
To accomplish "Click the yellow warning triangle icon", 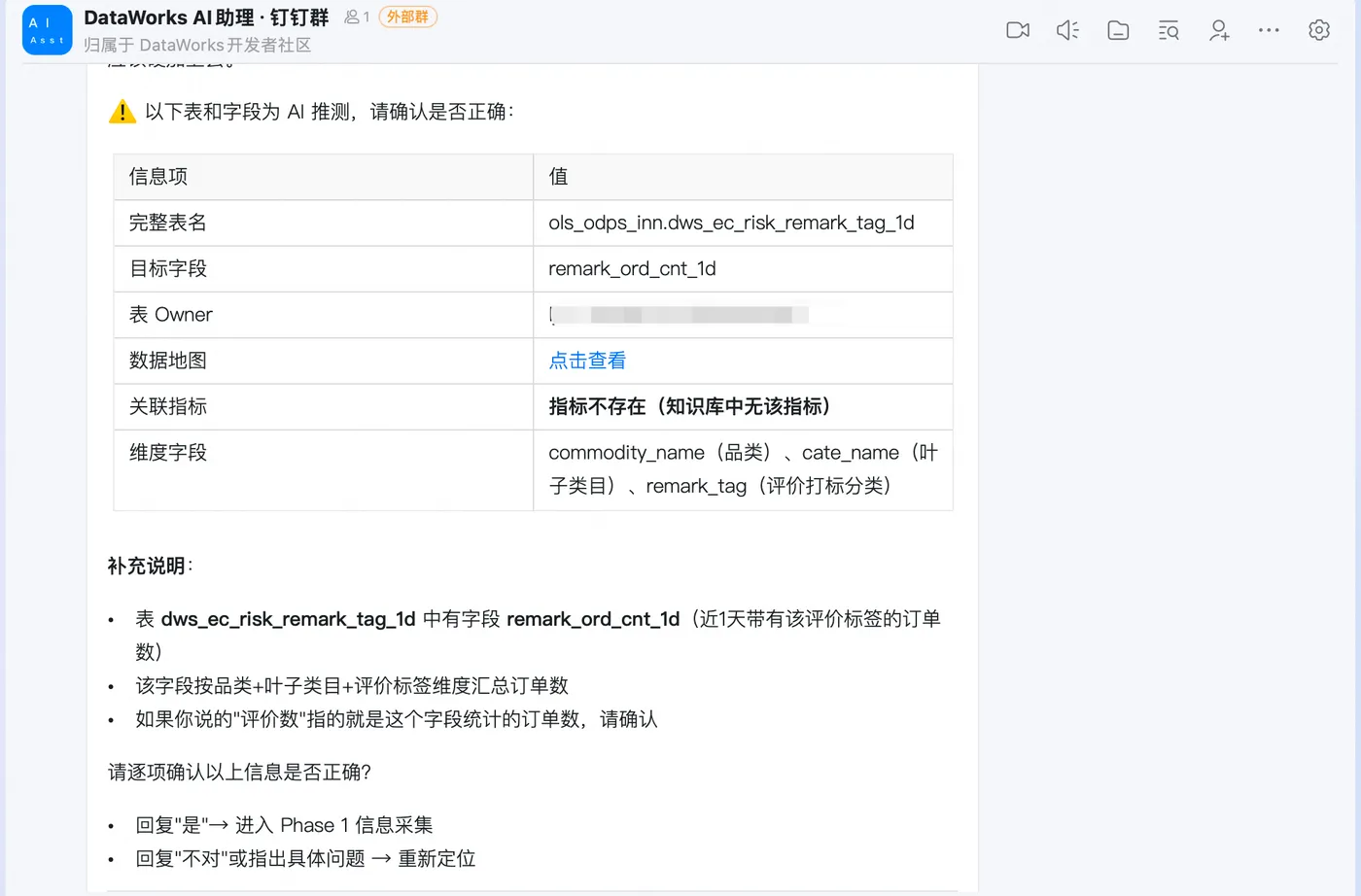I will (122, 112).
